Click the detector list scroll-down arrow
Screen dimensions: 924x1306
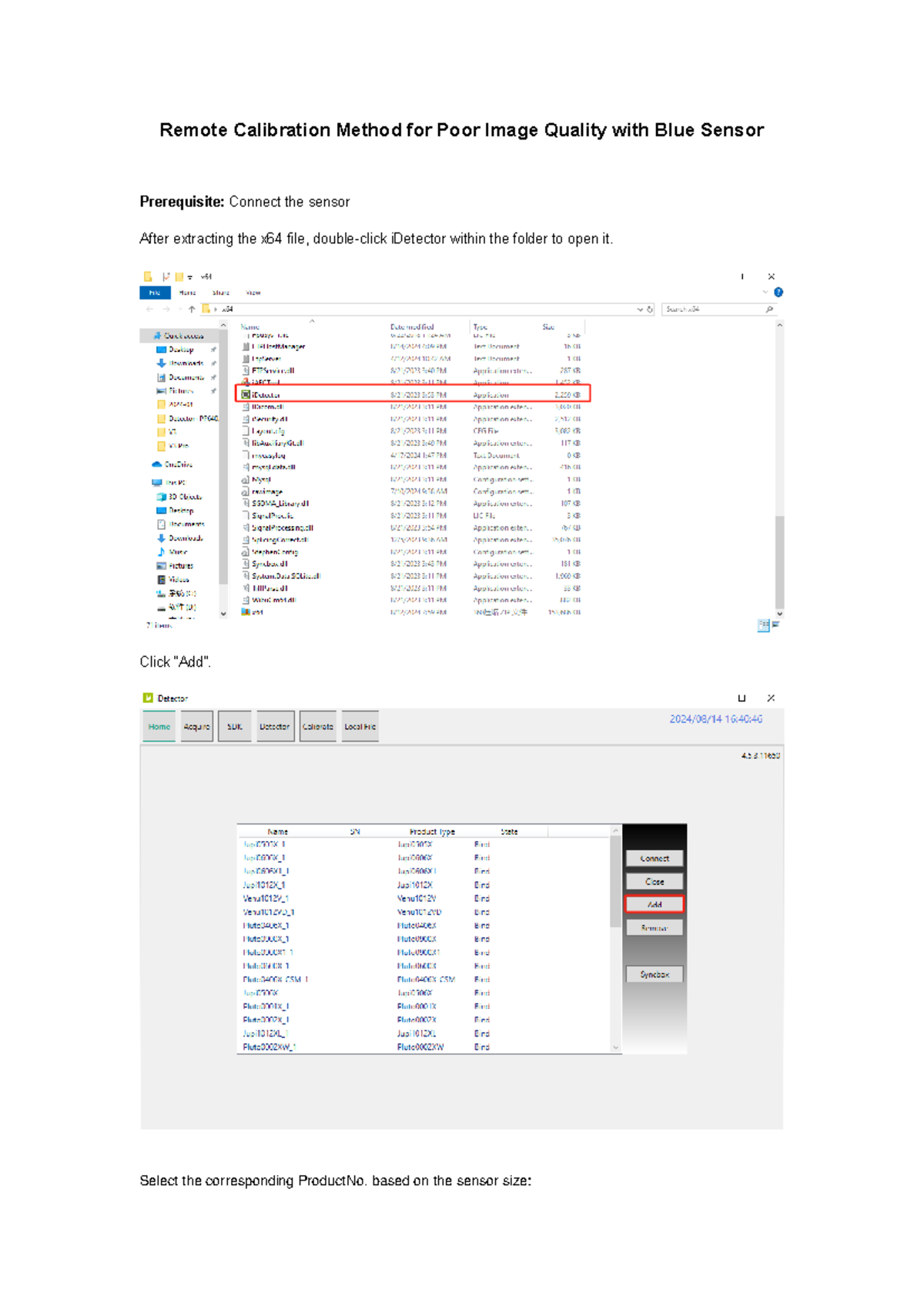pos(615,1047)
